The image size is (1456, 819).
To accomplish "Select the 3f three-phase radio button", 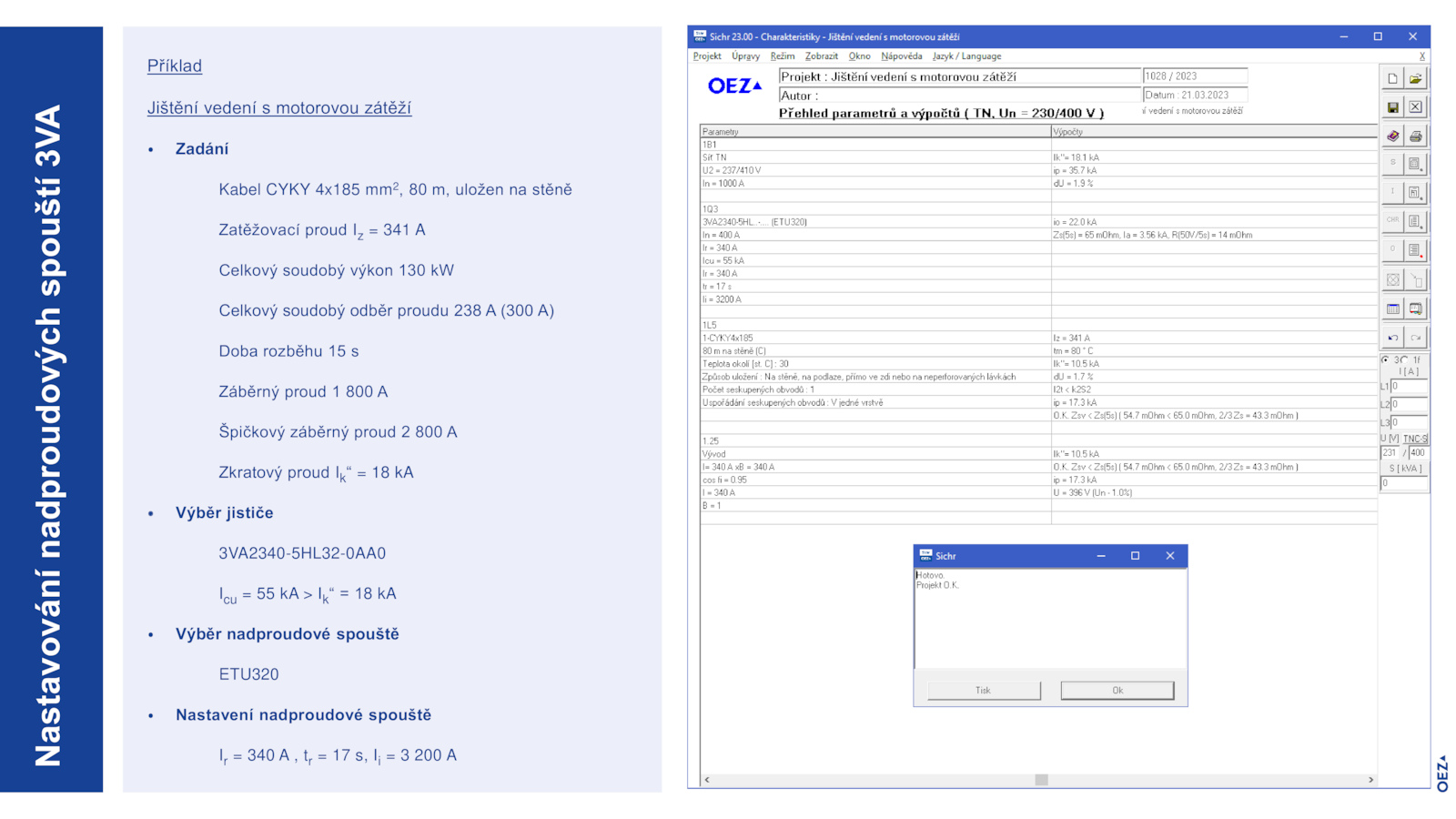I will (1385, 359).
